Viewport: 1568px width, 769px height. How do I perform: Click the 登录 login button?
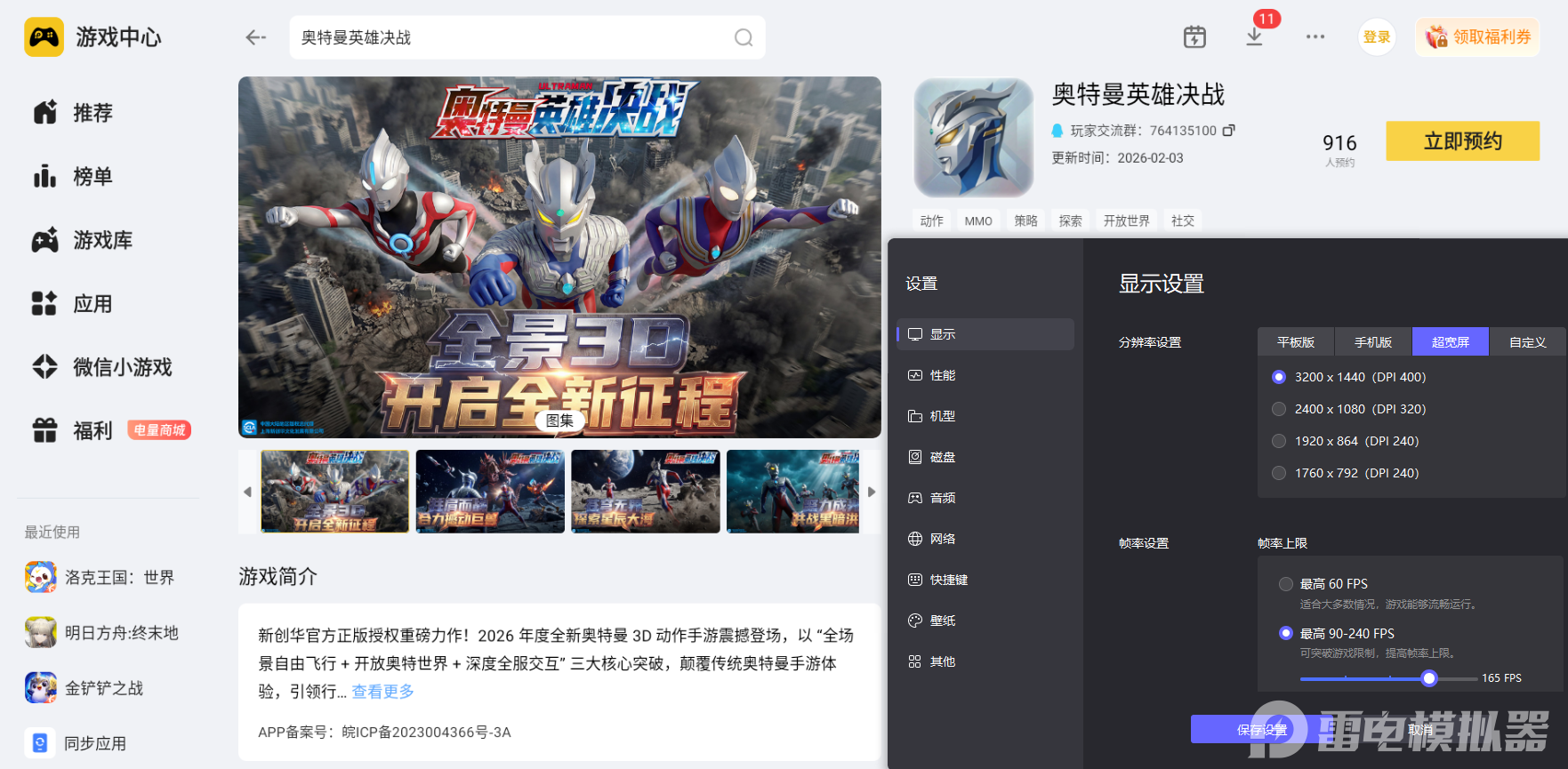coord(1377,37)
